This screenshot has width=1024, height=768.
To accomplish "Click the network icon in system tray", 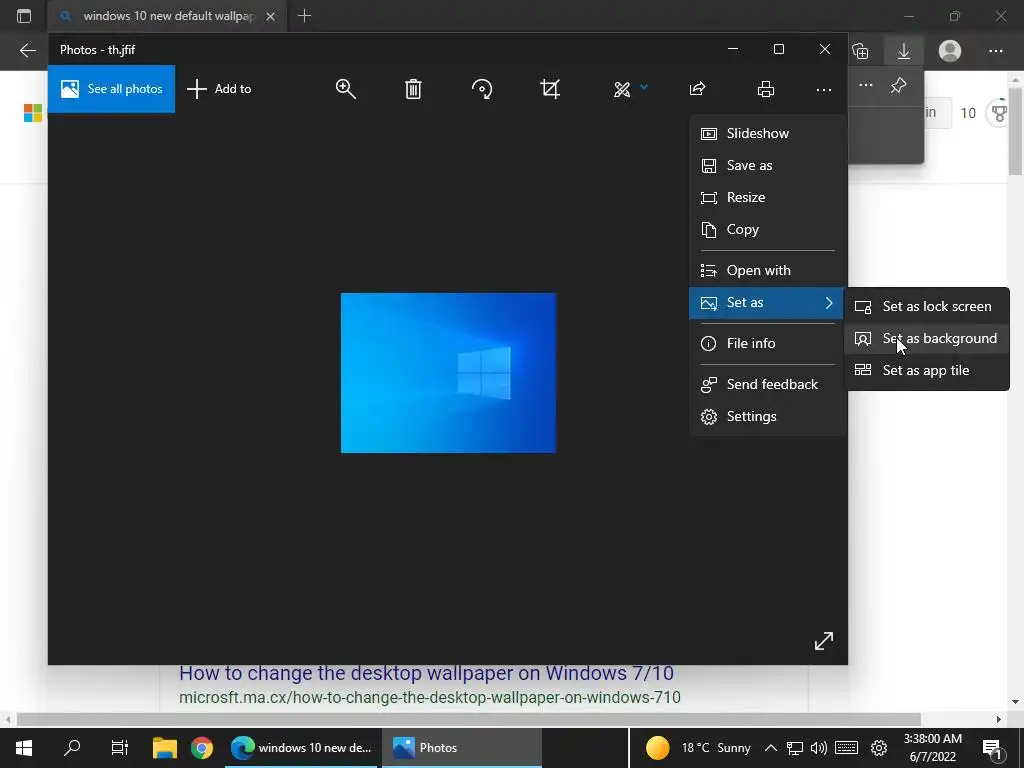I will click(794, 748).
